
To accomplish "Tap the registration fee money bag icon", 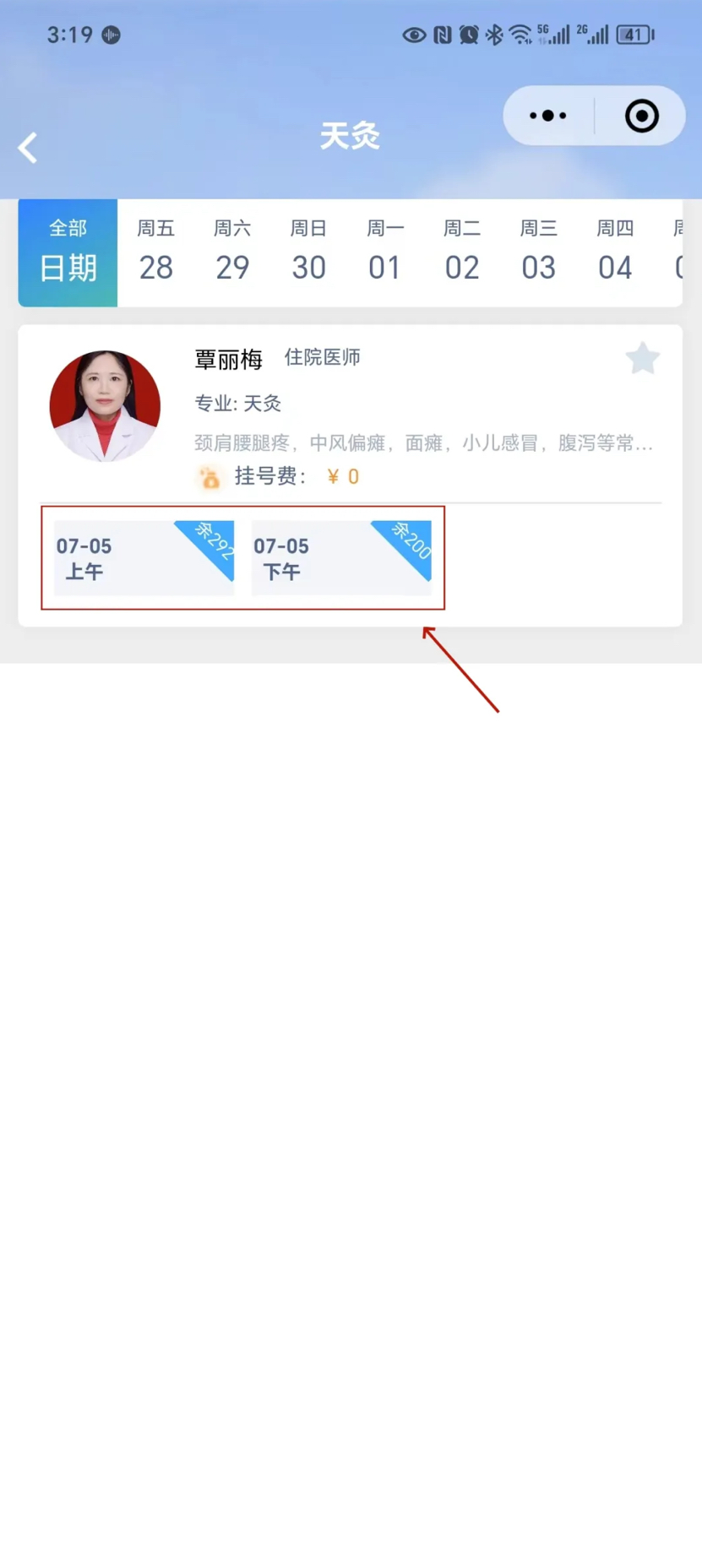I will (x=210, y=478).
